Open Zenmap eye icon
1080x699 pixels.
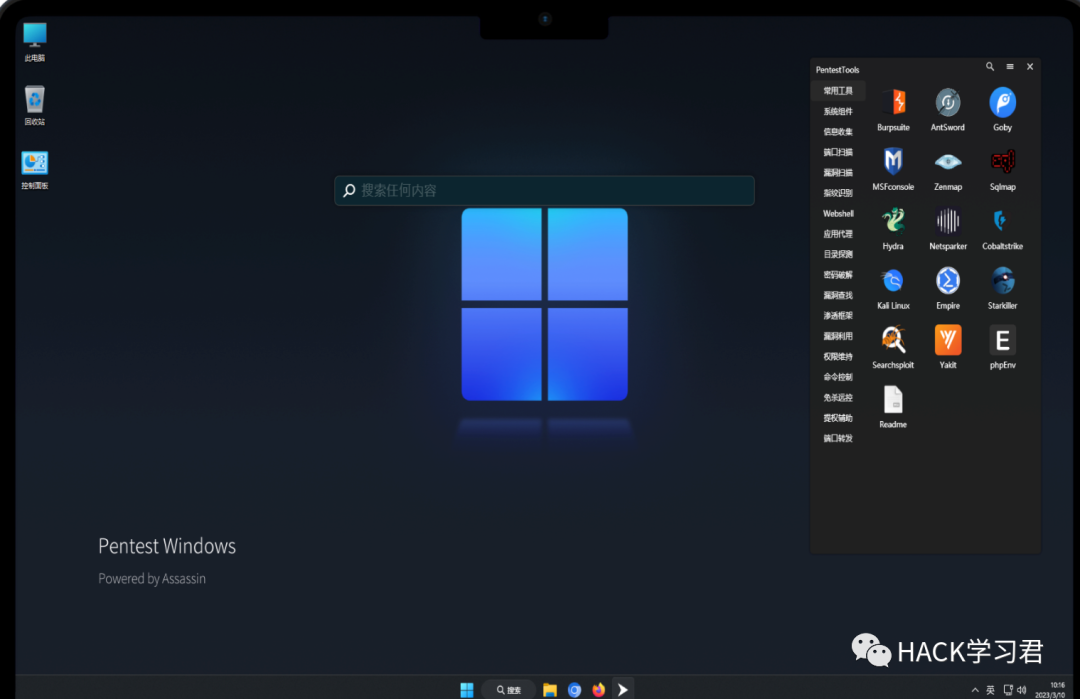pos(948,169)
